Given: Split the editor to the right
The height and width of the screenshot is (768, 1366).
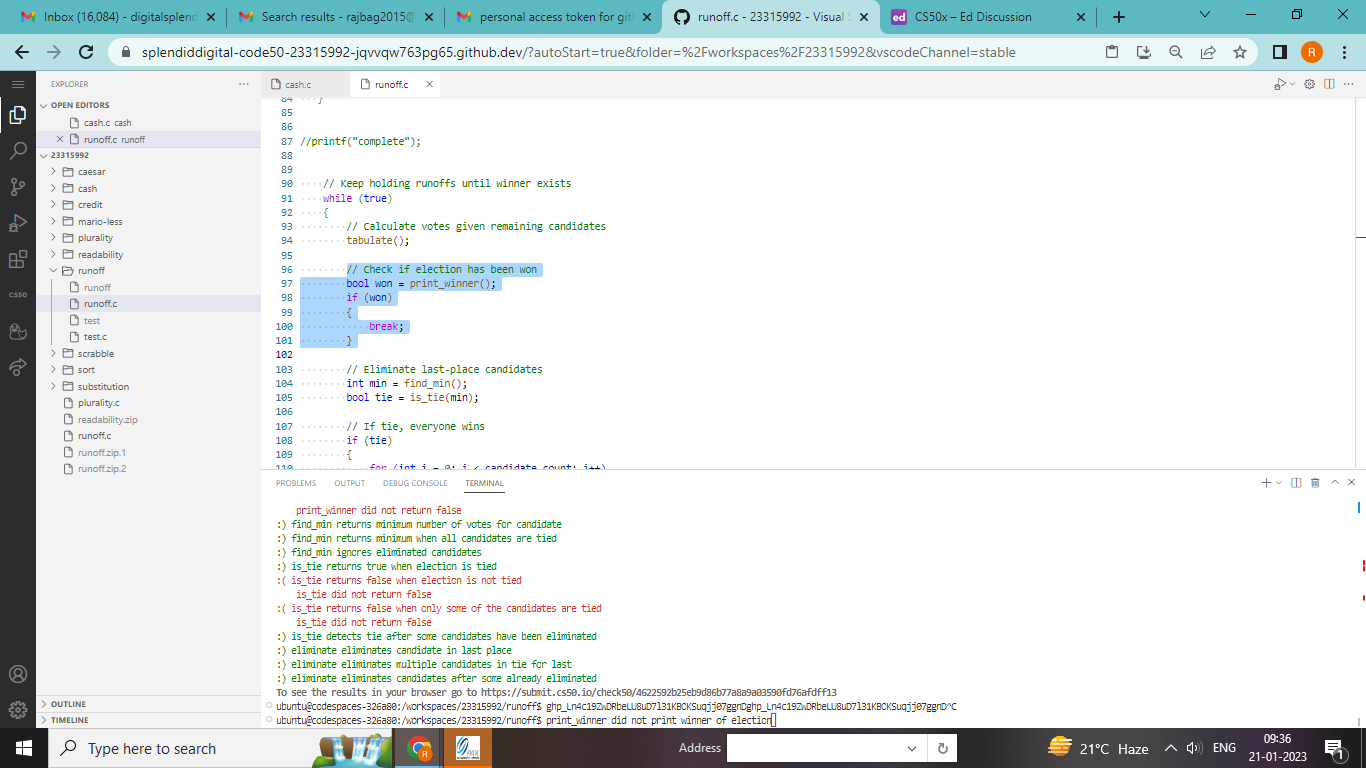Looking at the screenshot, I should [1329, 84].
